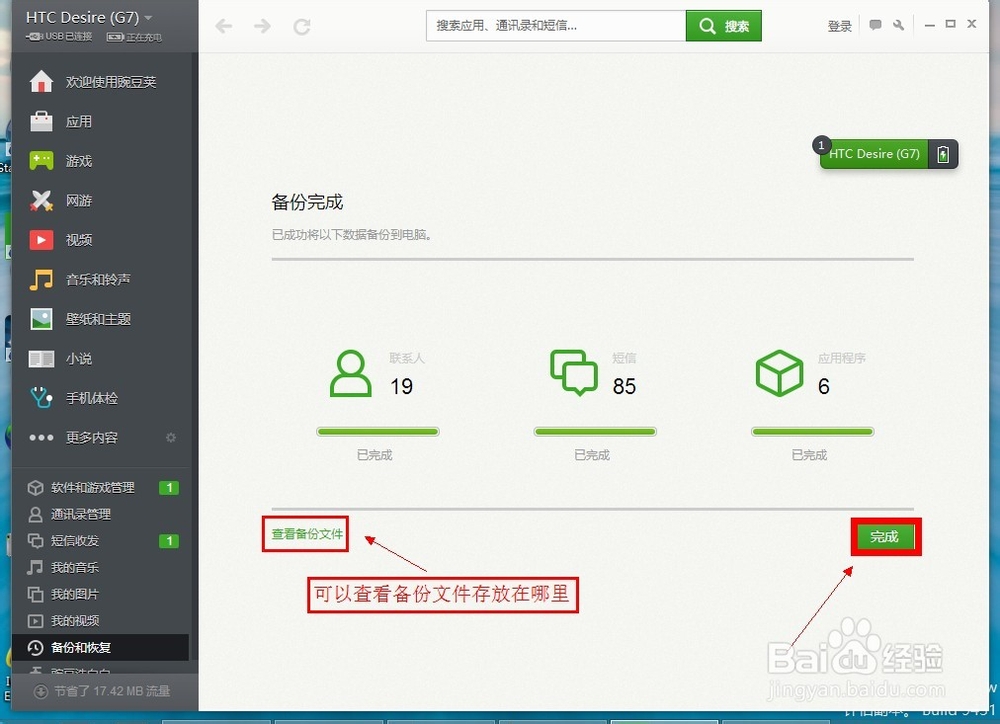Open the 网游 crossed swords icon
Image resolution: width=1000 pixels, height=724 pixels.
41,200
